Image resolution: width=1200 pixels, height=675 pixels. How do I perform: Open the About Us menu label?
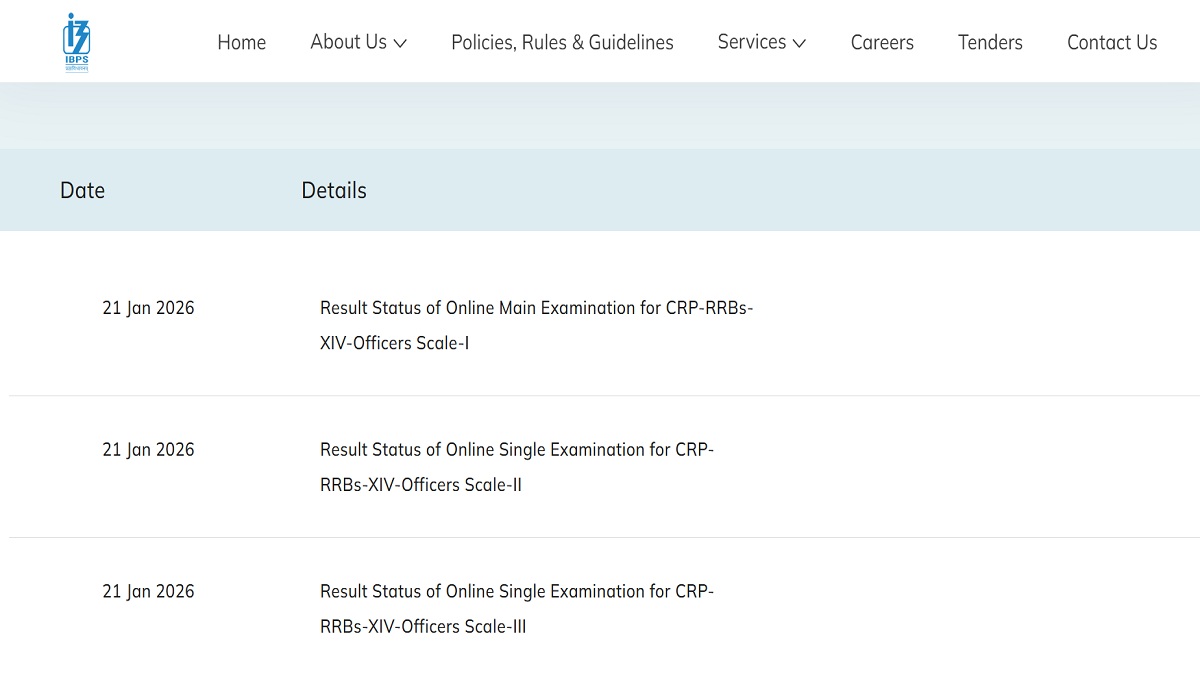point(348,42)
